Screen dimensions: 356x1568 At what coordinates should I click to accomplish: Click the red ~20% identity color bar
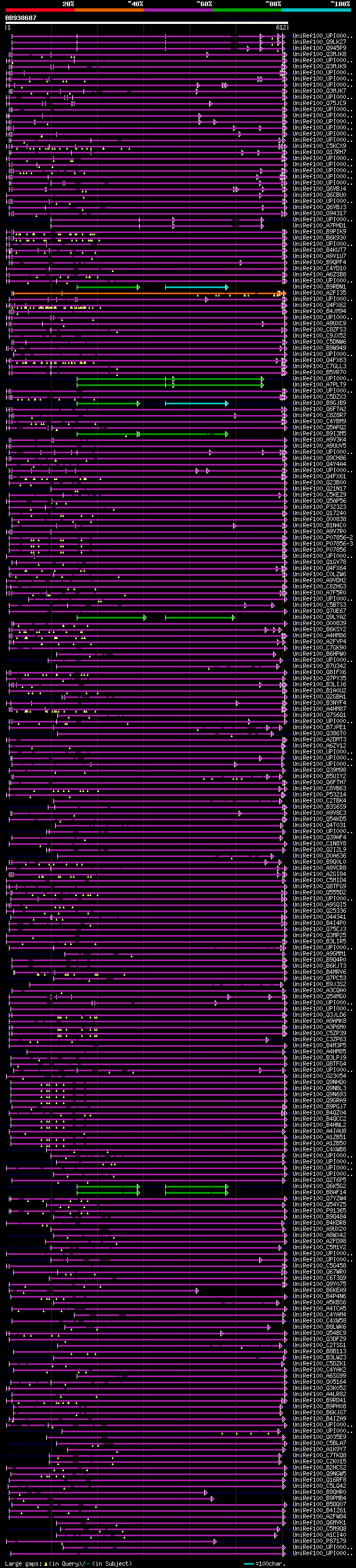[39, 10]
